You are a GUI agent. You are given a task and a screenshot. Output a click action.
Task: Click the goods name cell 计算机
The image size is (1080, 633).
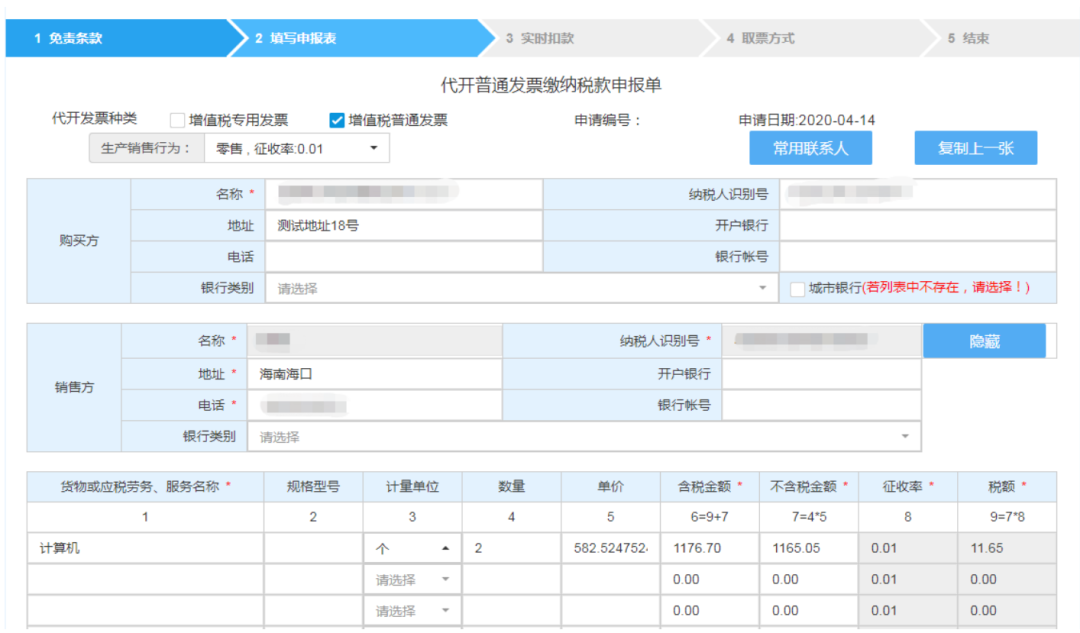point(145,548)
